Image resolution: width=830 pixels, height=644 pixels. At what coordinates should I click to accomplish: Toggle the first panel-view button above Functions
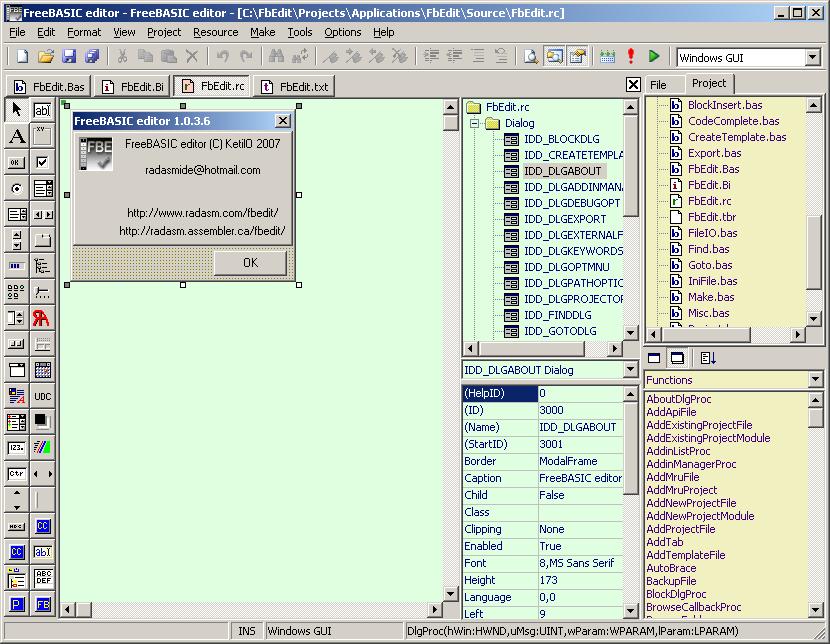tap(654, 358)
